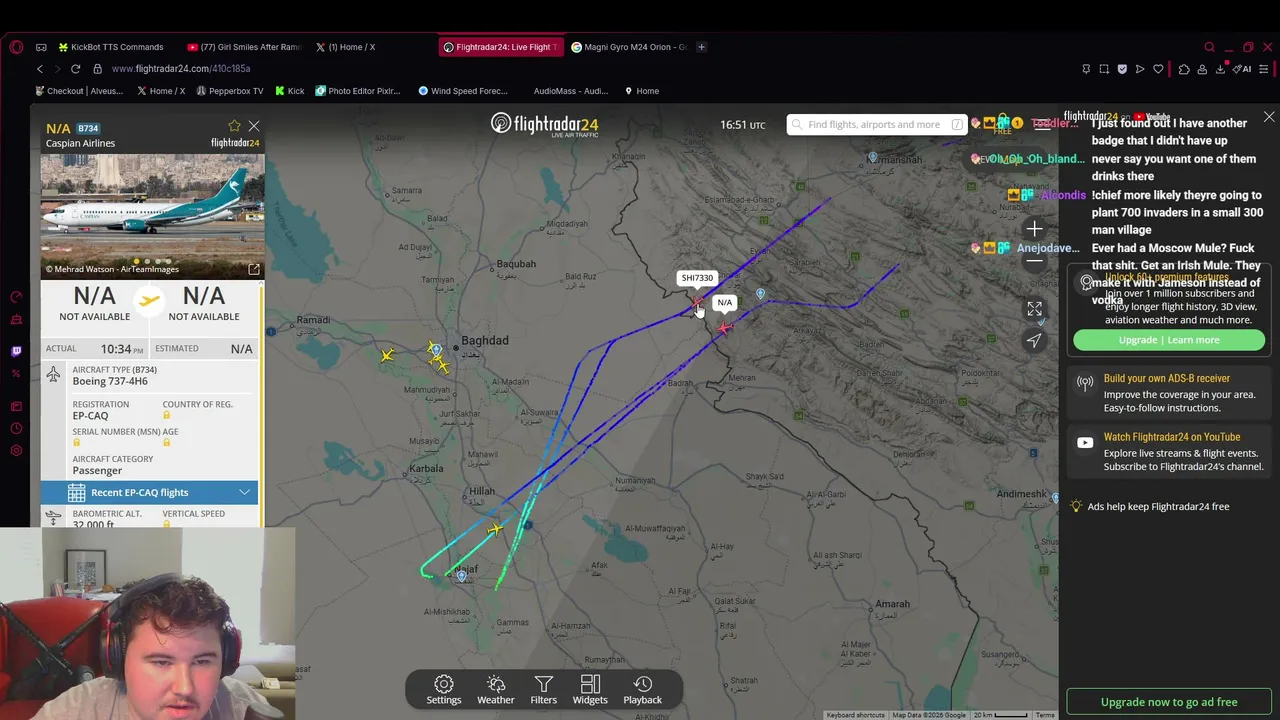Image resolution: width=1280 pixels, height=720 pixels.
Task: Click aircraft photo thumbnail
Action: coord(152,216)
